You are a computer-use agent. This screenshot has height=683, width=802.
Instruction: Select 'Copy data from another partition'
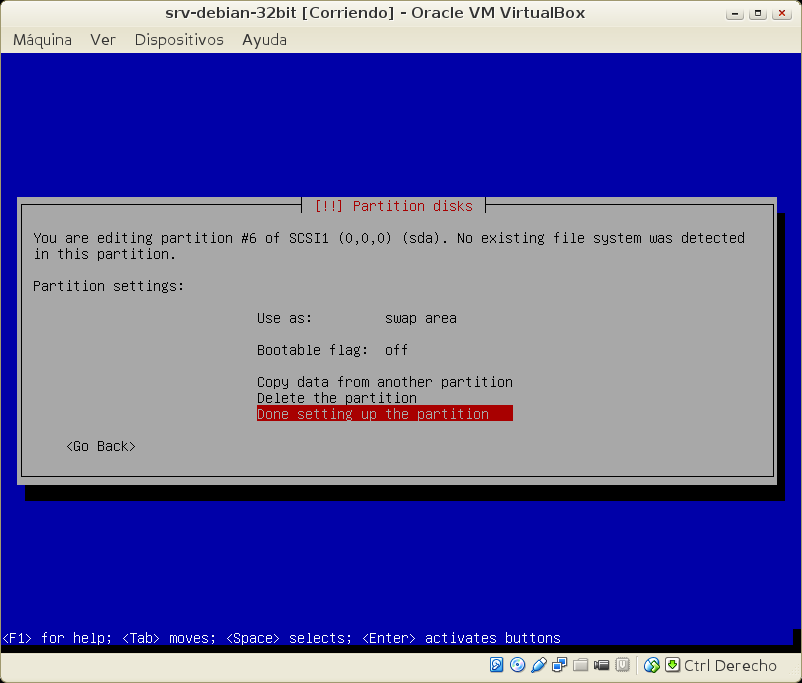coord(384,382)
